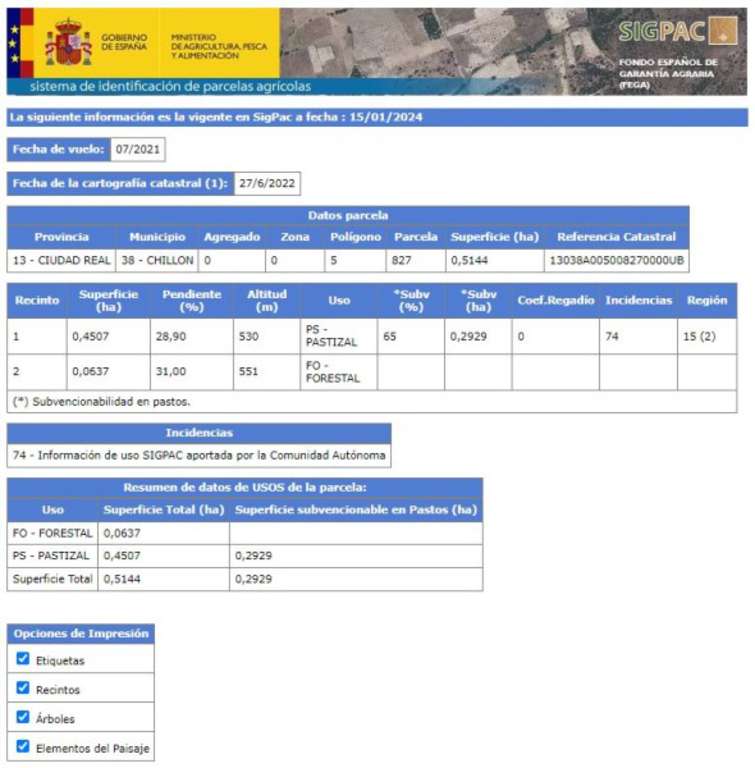
Task: Toggle the Etiquetas checkbox
Action: [23, 659]
